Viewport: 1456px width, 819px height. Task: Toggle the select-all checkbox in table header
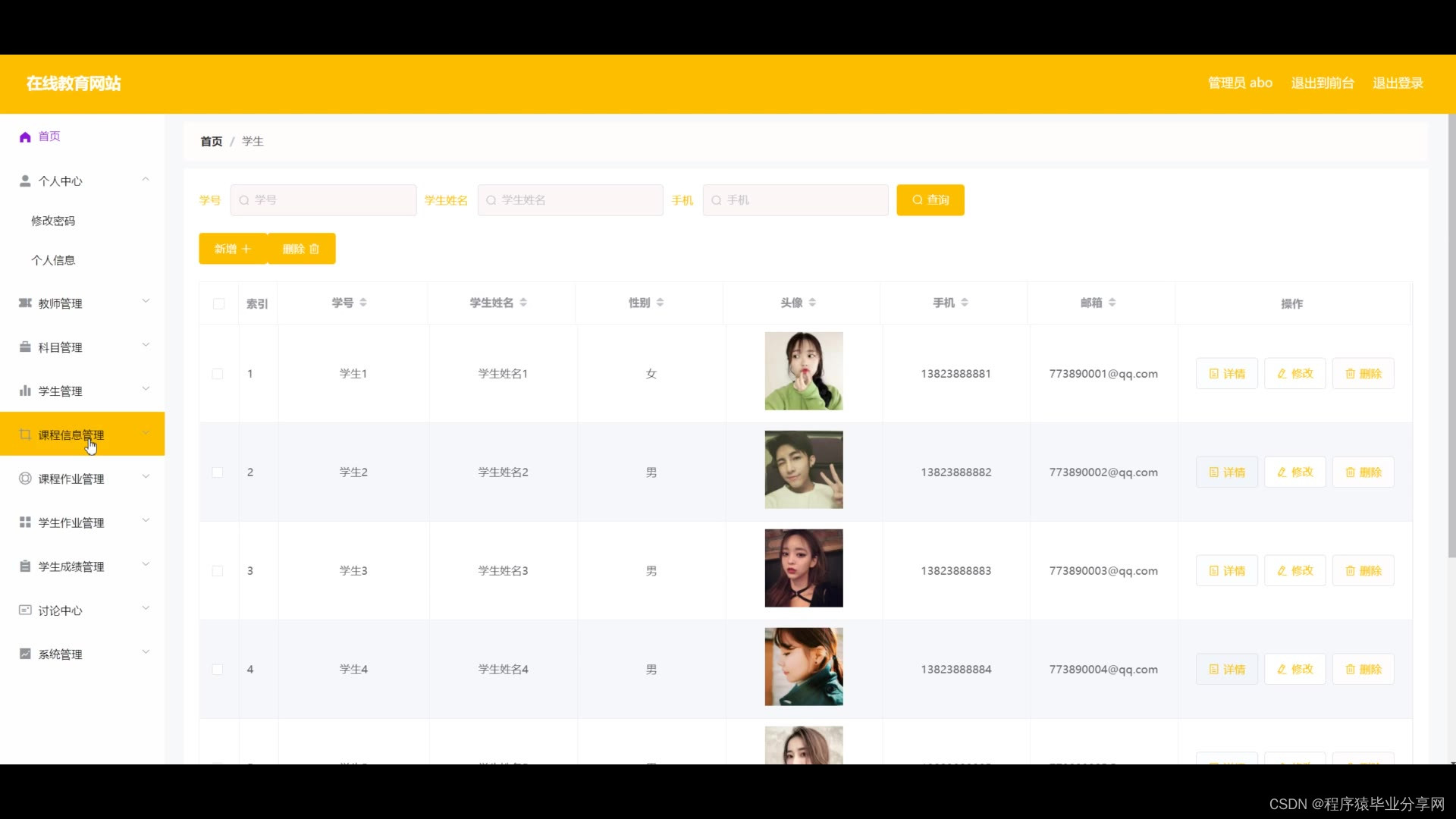(218, 303)
